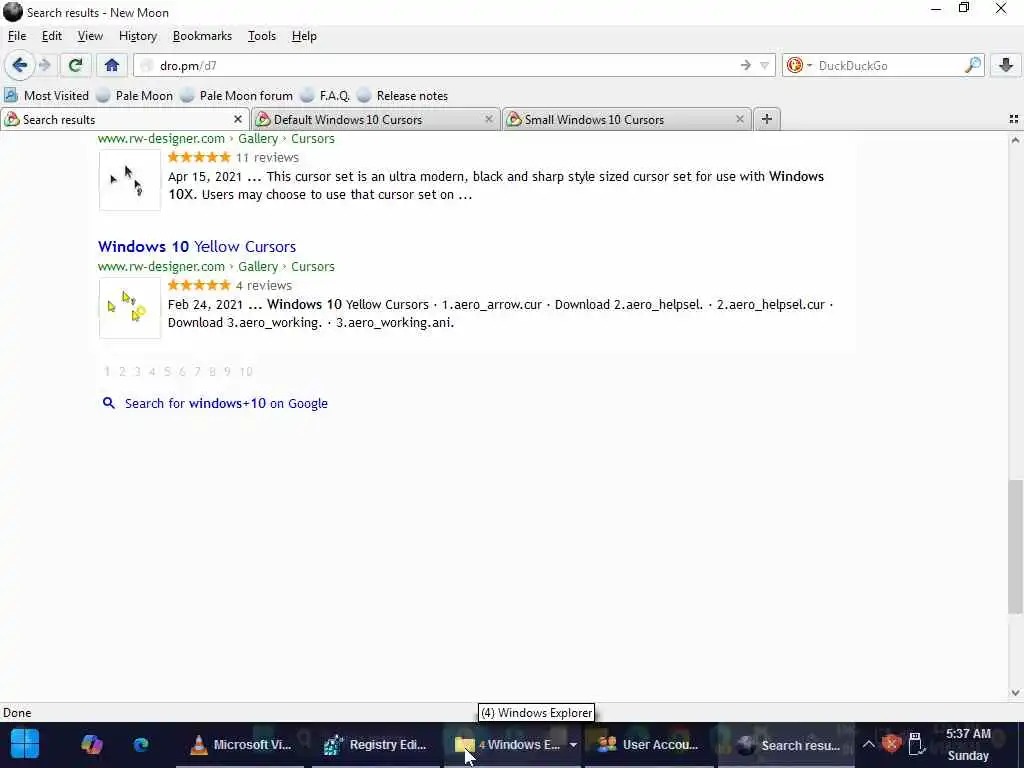Open www.rw-designer.com link above Yellow Cursors
This screenshot has height=768, width=1024.
pos(161,266)
